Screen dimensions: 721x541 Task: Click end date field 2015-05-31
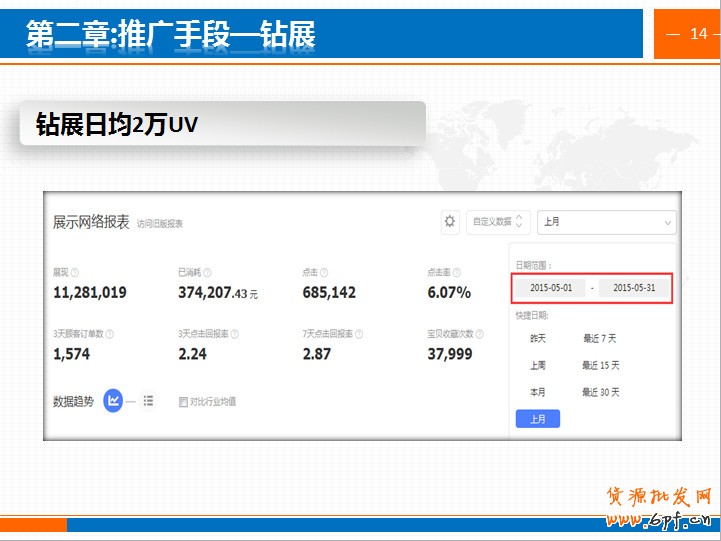633,288
